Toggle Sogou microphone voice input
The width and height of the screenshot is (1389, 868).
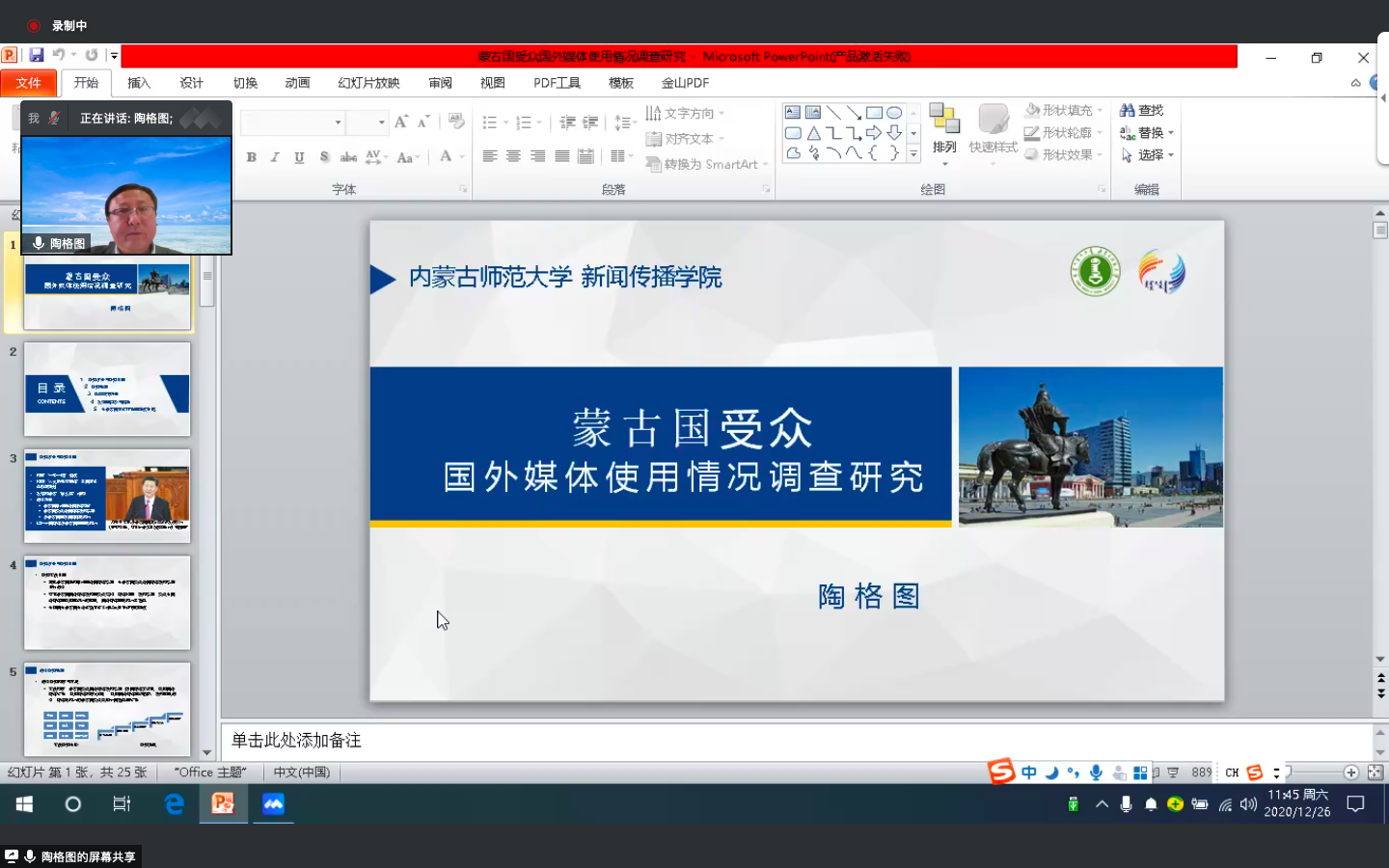[1096, 773]
